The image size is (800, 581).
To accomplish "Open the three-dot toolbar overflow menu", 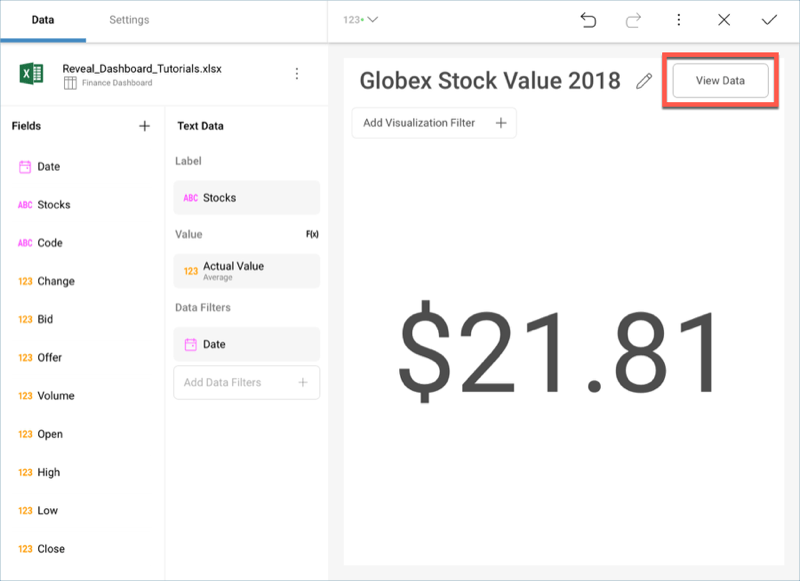I will pyautogui.click(x=679, y=20).
